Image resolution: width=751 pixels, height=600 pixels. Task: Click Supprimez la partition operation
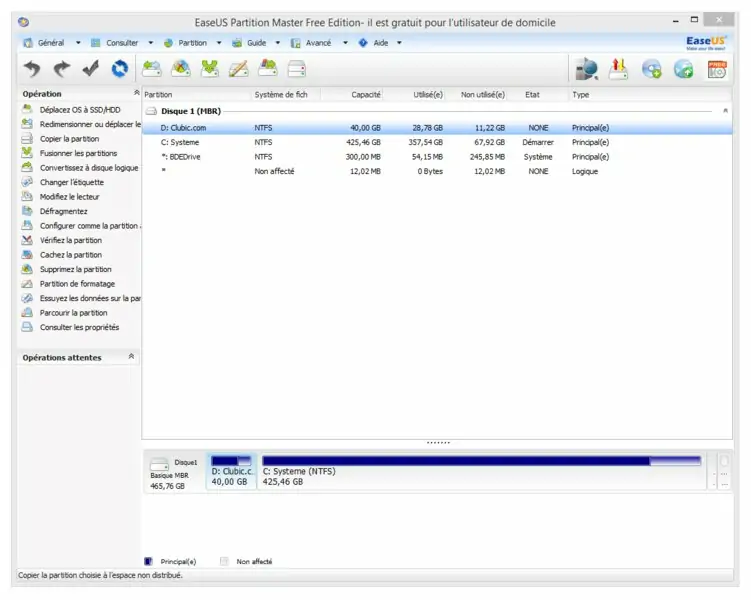(x=76, y=269)
